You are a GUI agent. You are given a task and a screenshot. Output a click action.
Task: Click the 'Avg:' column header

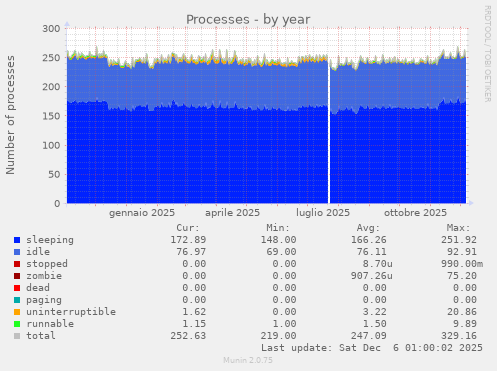pos(368,228)
